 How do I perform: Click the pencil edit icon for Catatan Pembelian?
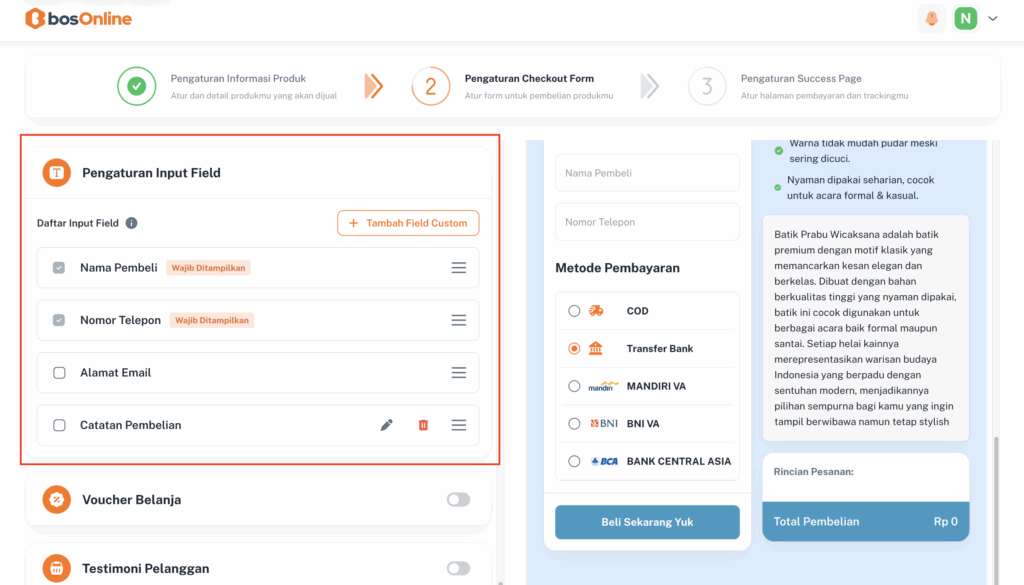pos(387,425)
